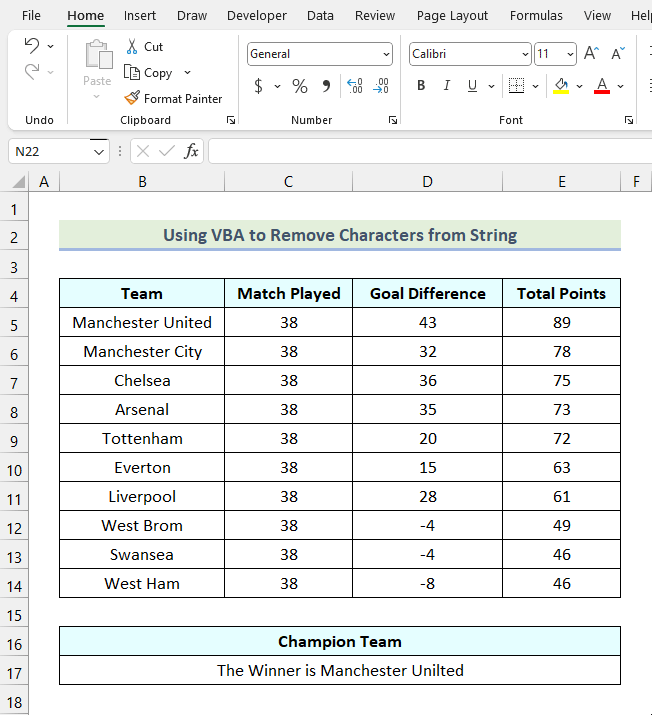Toggle Underline formatting
The width and height of the screenshot is (652, 715).
[x=472, y=85]
